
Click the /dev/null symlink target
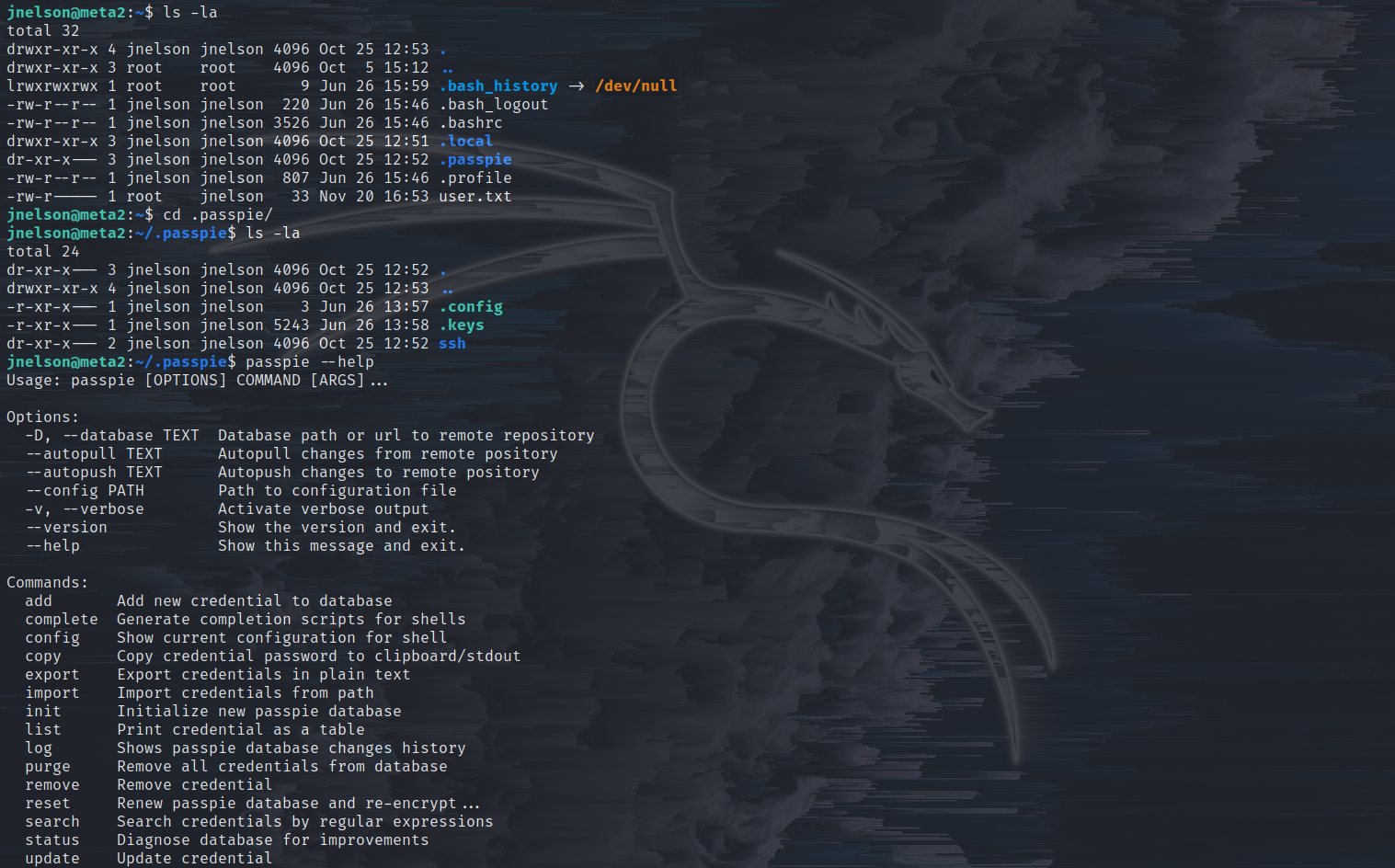(636, 86)
